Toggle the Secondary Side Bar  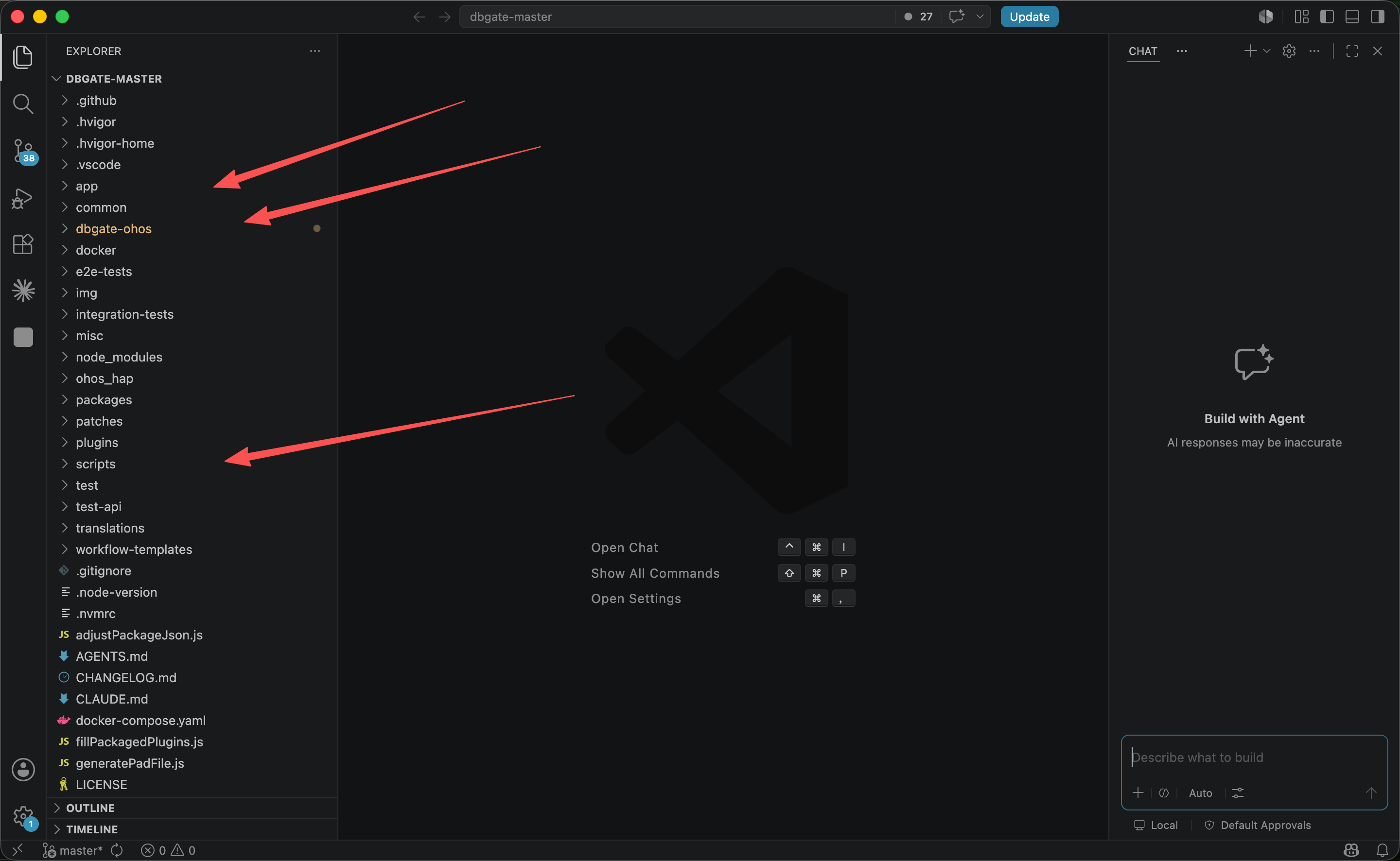tap(1377, 17)
